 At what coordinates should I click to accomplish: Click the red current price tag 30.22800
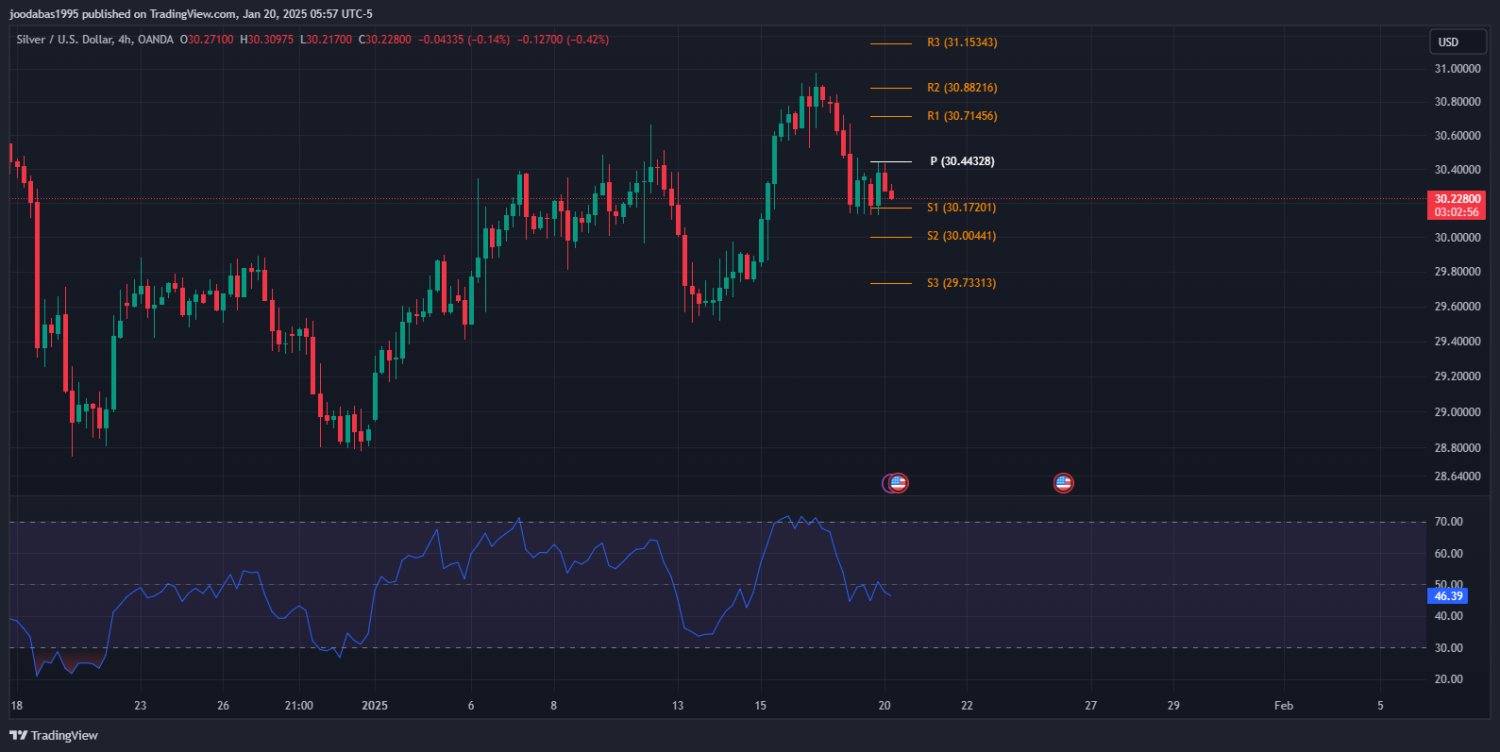pos(1455,199)
